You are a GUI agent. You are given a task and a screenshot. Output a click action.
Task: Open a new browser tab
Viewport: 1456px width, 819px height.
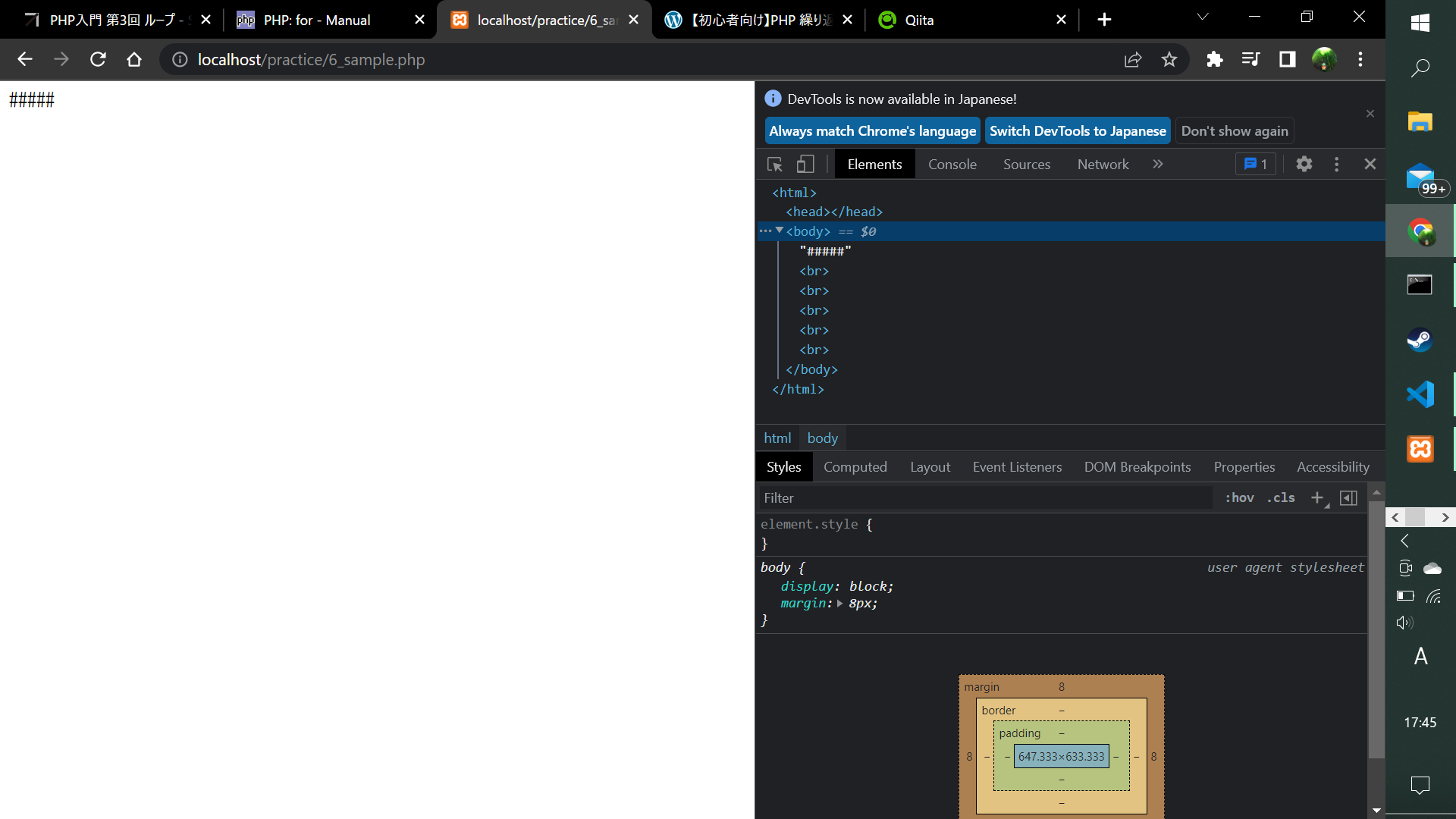pos(1104,20)
